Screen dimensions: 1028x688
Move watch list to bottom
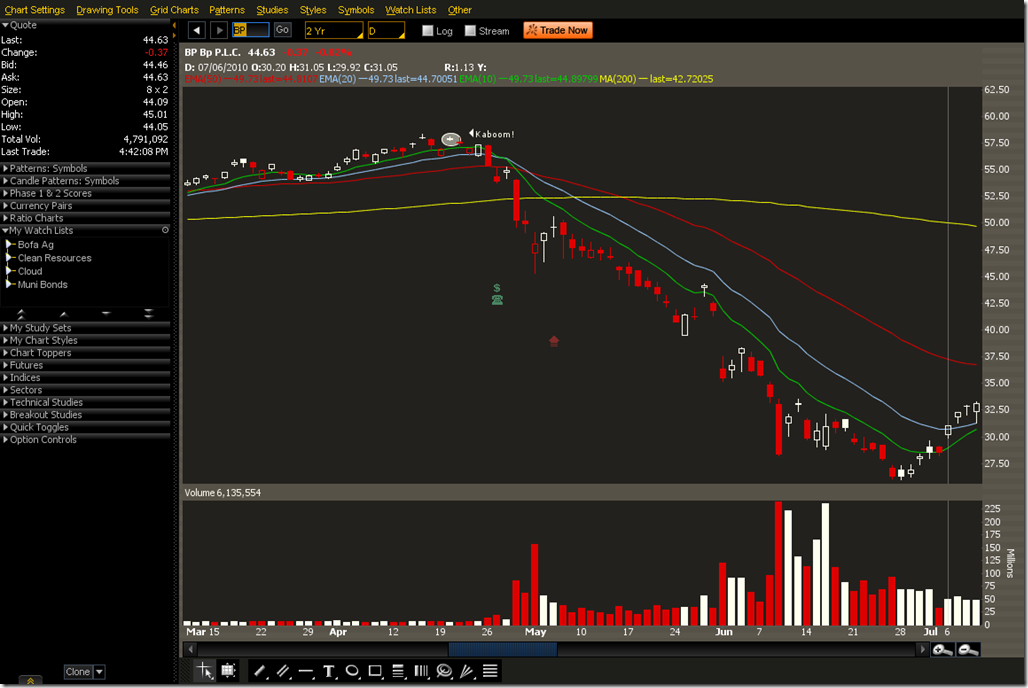148,314
